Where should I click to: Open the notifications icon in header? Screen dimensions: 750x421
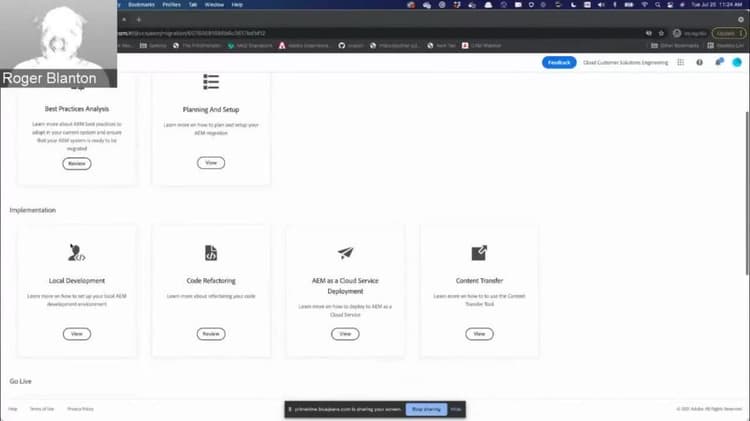click(719, 62)
